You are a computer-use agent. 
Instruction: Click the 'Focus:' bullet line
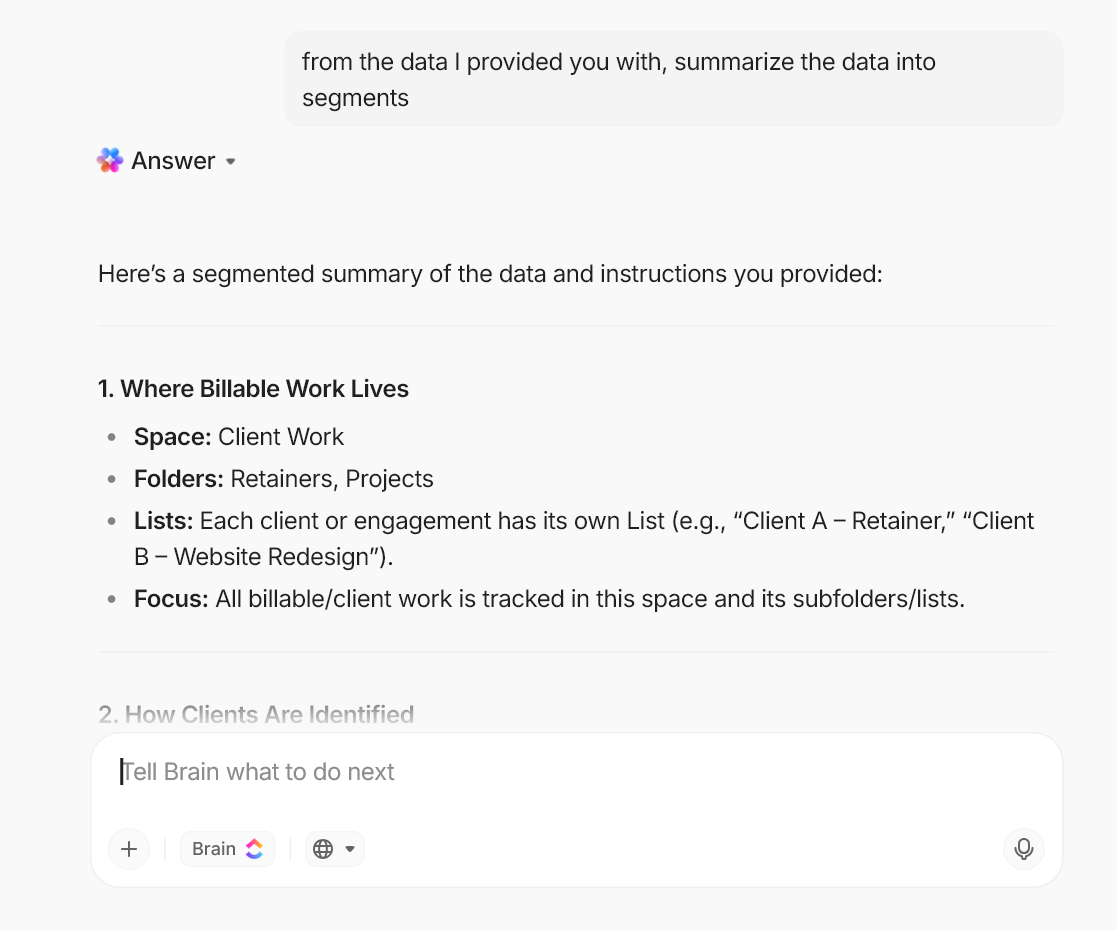549,599
